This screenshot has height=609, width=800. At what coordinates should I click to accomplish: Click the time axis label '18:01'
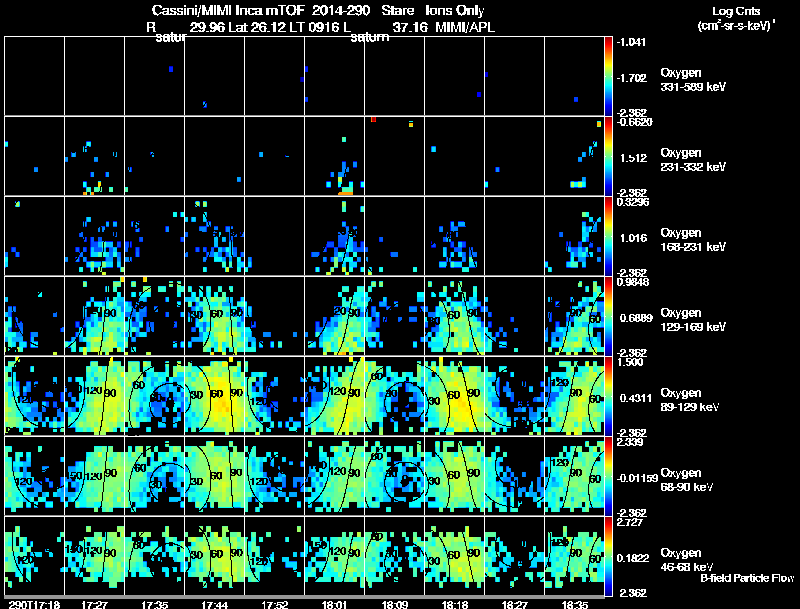coord(334,604)
